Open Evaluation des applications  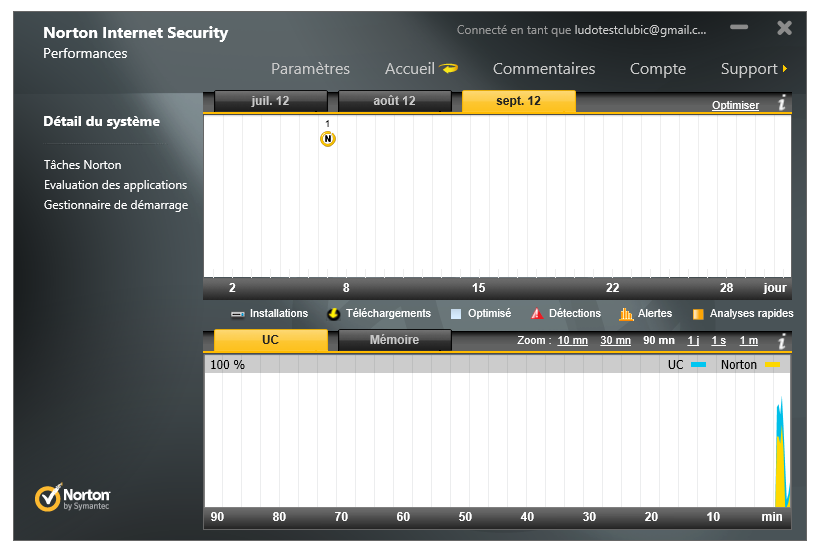tap(115, 185)
